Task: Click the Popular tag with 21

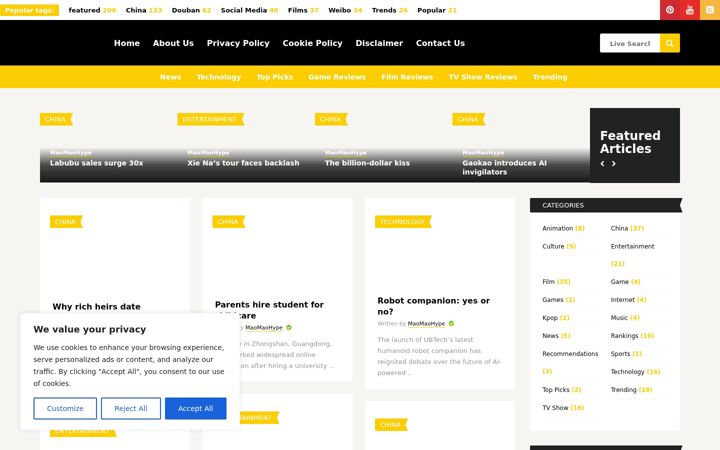Action: point(437,10)
